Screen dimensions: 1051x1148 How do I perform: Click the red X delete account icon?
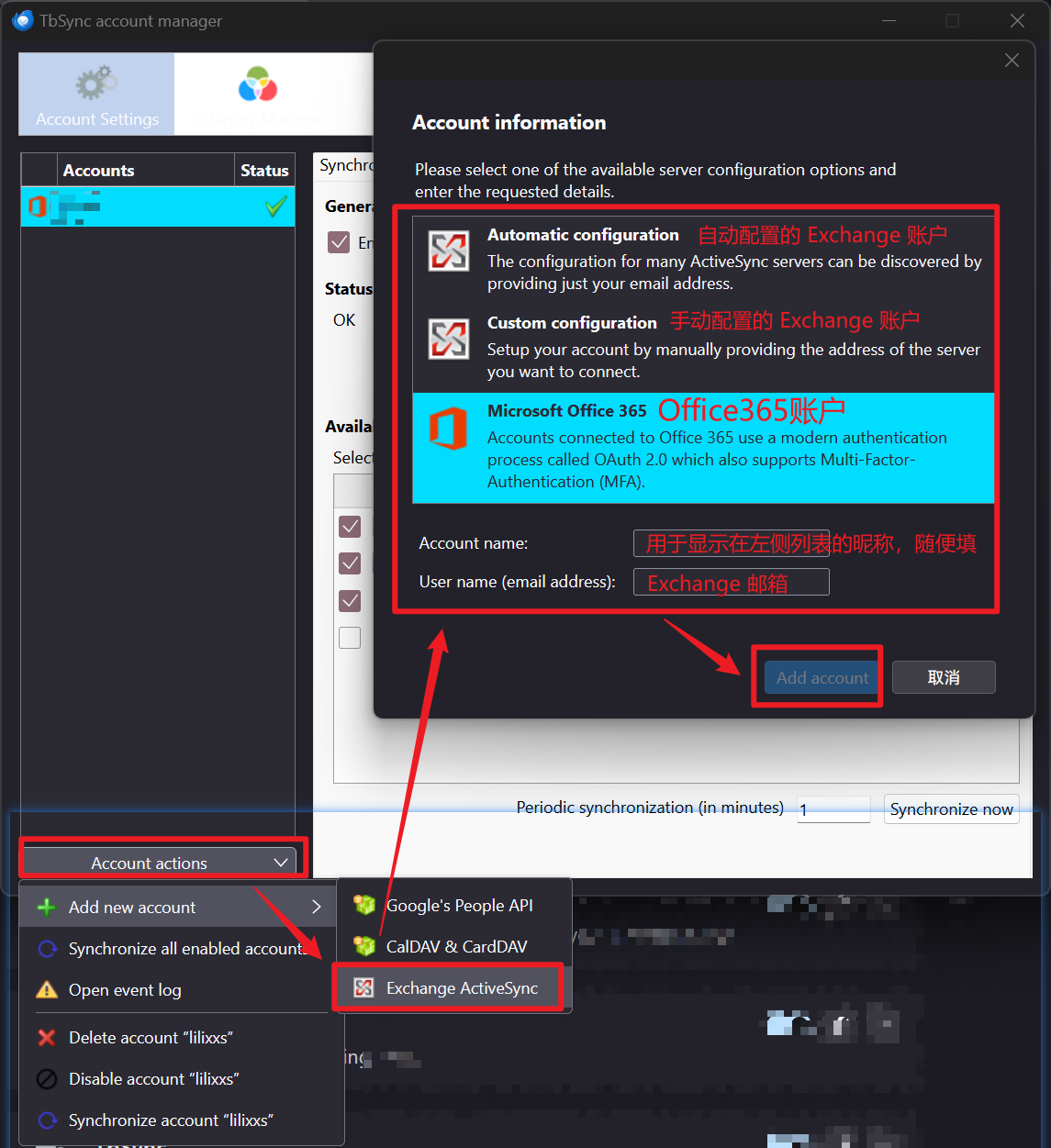(46, 1038)
